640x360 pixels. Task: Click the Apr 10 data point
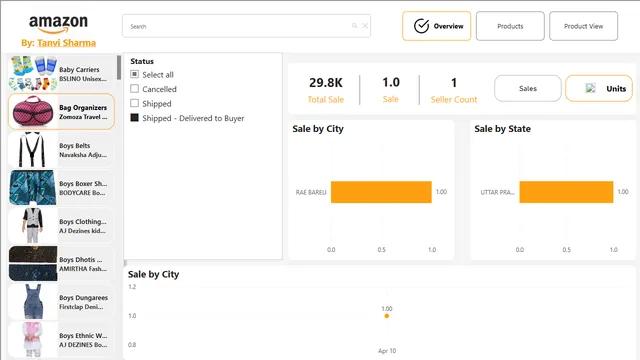coord(387,316)
